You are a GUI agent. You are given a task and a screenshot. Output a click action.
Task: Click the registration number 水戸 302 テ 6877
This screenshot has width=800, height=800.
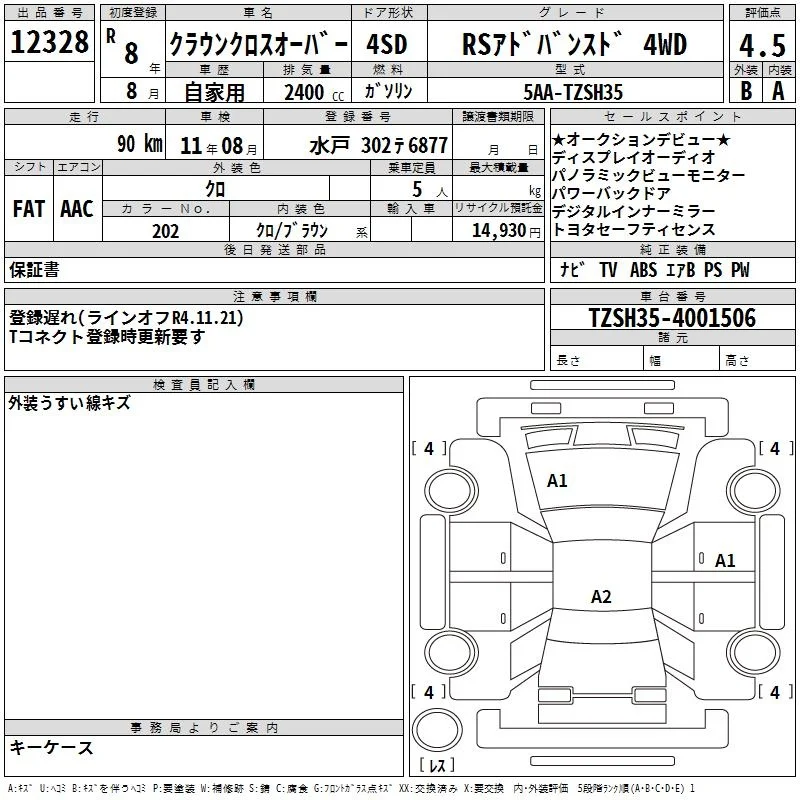tap(378, 146)
